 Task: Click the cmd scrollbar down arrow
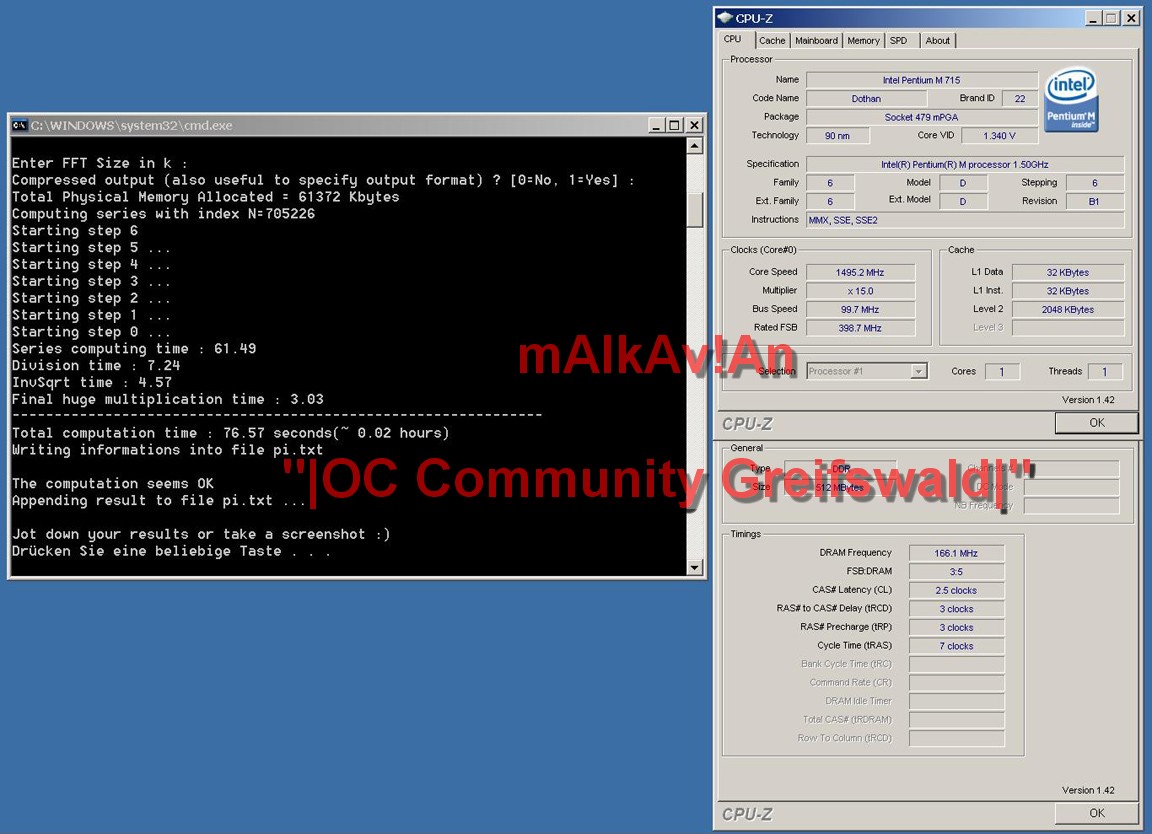[x=694, y=567]
